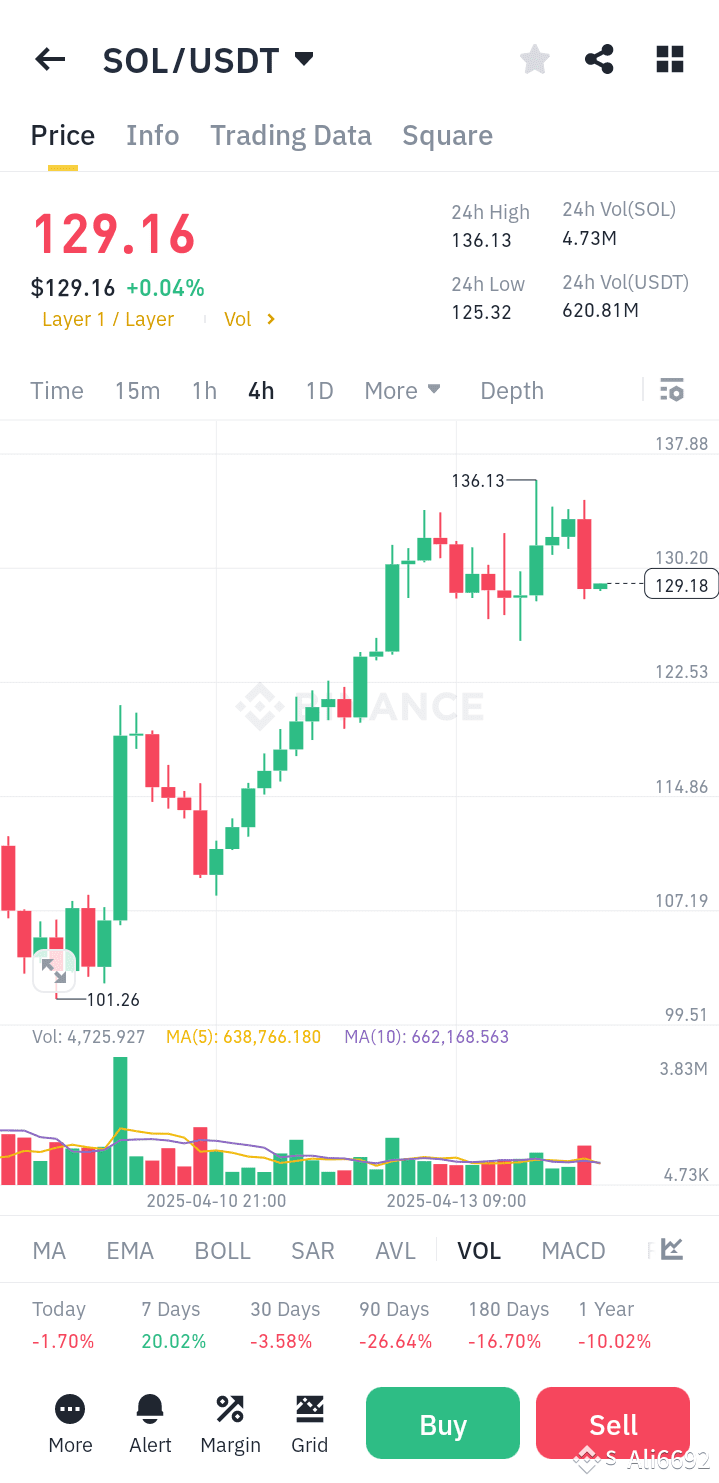Select the 1D timeframe
The width and height of the screenshot is (719, 1483).
[319, 390]
